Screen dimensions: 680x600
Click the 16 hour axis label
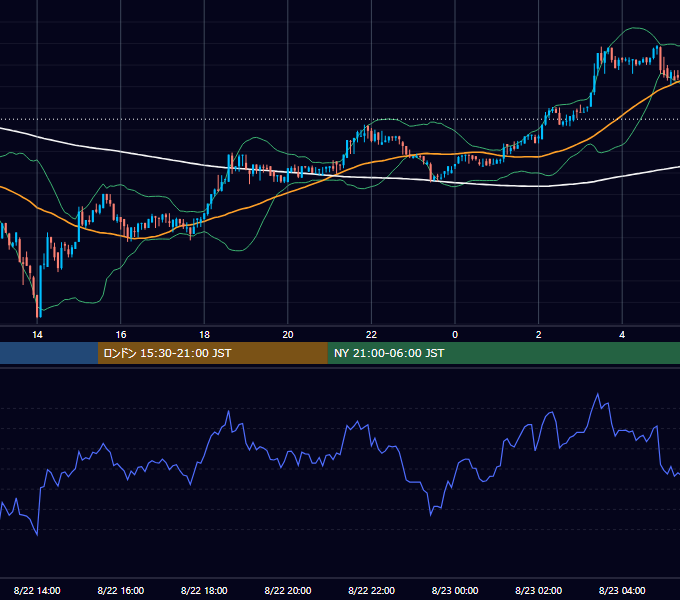coord(121,335)
